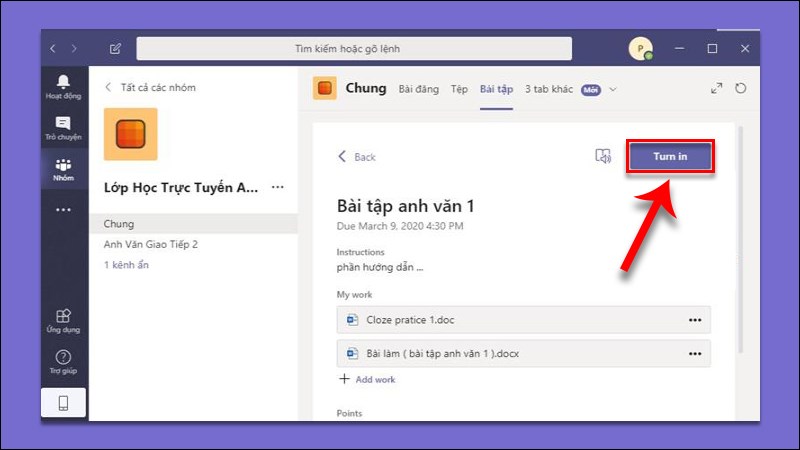Click the Lớp Học Trực Tuyến team name
800x450 pixels.
click(x=181, y=188)
